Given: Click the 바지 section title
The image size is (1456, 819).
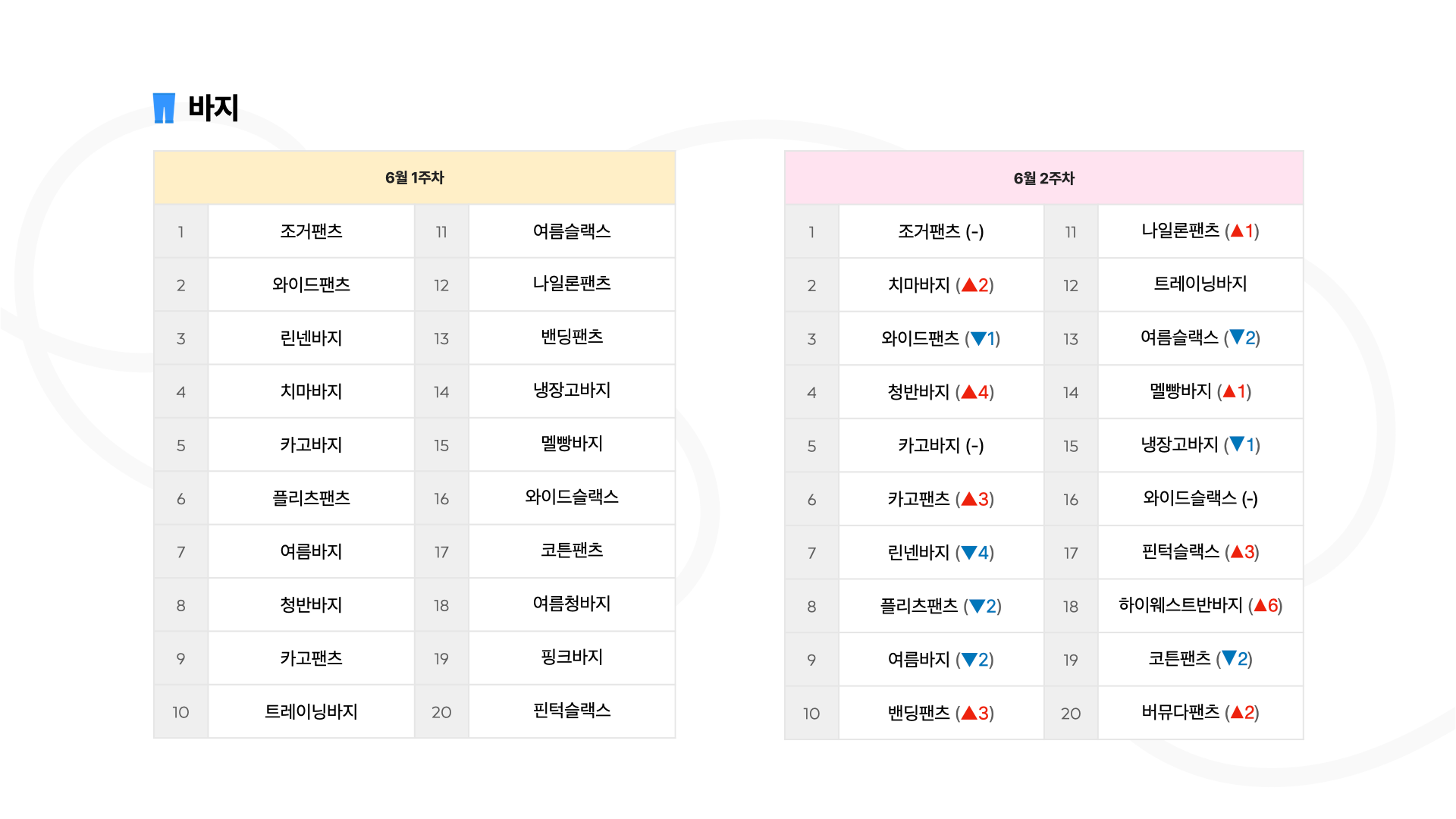Looking at the screenshot, I should [213, 108].
